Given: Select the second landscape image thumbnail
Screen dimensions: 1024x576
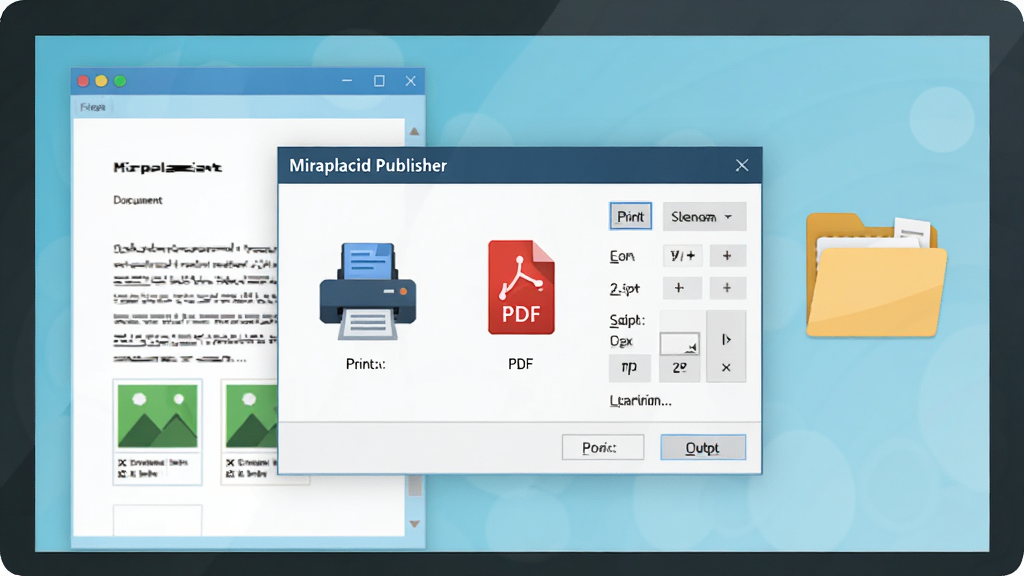Looking at the screenshot, I should 252,416.
